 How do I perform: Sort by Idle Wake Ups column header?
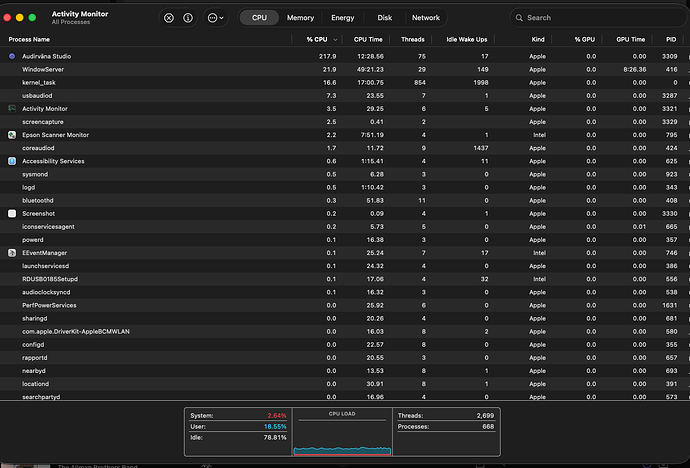click(466, 39)
